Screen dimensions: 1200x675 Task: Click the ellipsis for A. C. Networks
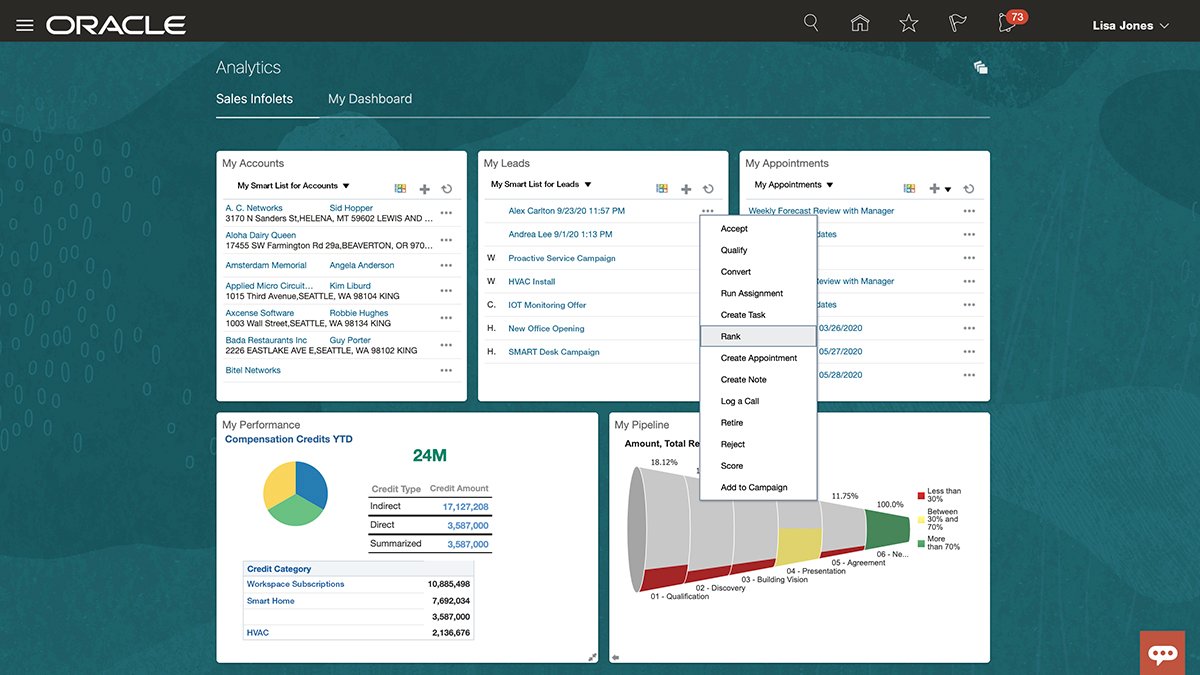(x=447, y=211)
